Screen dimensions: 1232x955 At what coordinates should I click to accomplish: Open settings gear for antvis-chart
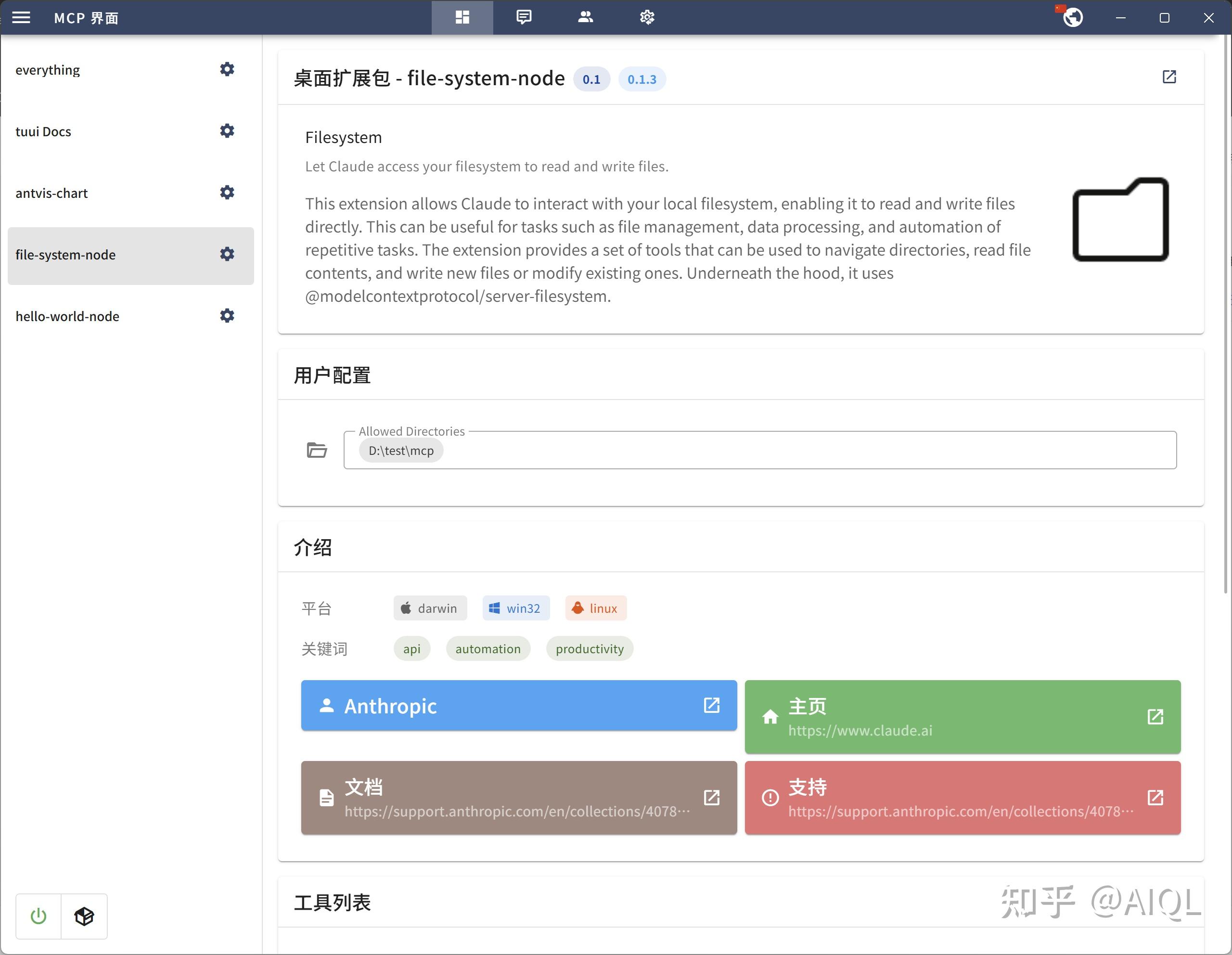(227, 193)
